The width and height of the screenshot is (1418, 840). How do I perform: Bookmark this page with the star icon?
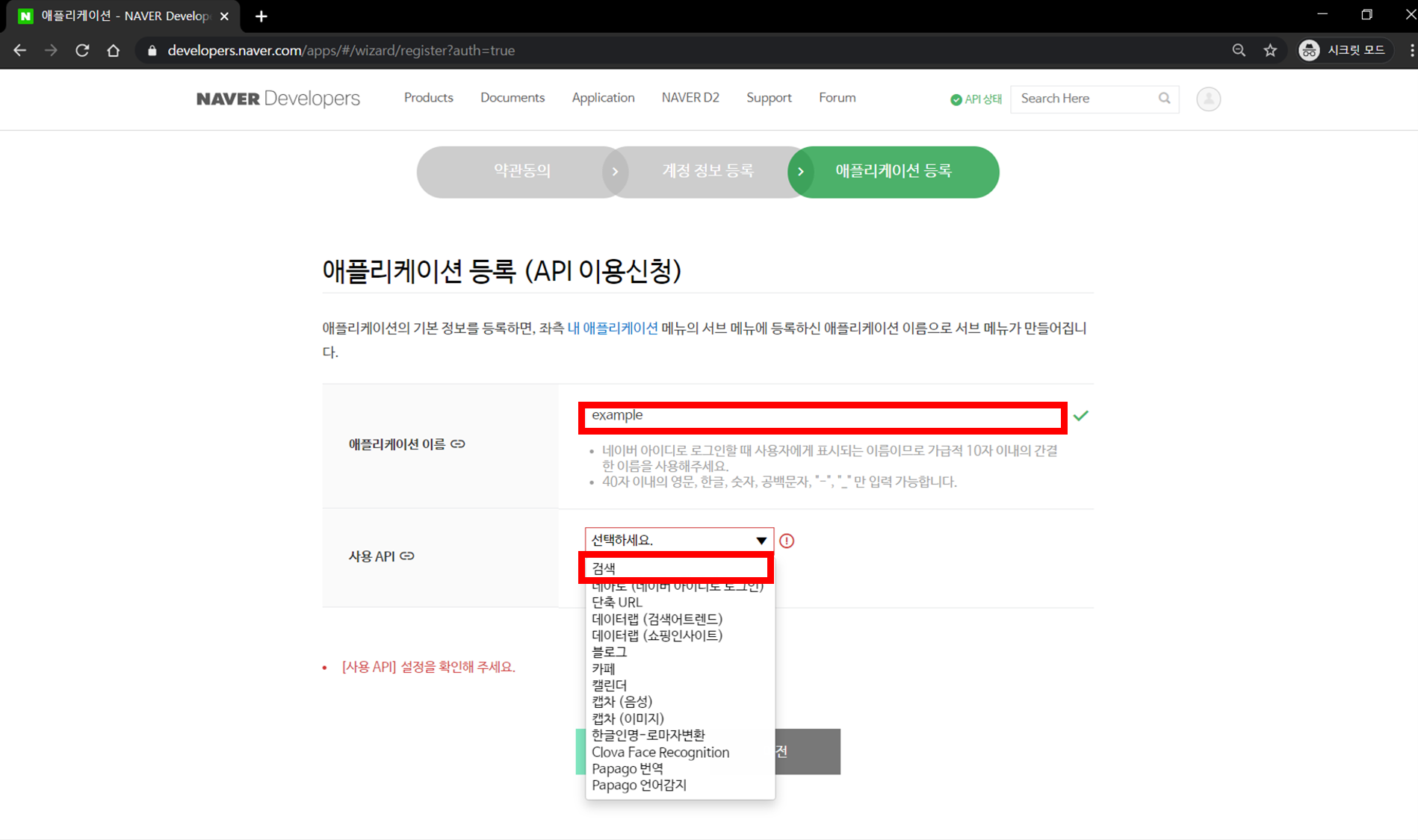(1270, 50)
